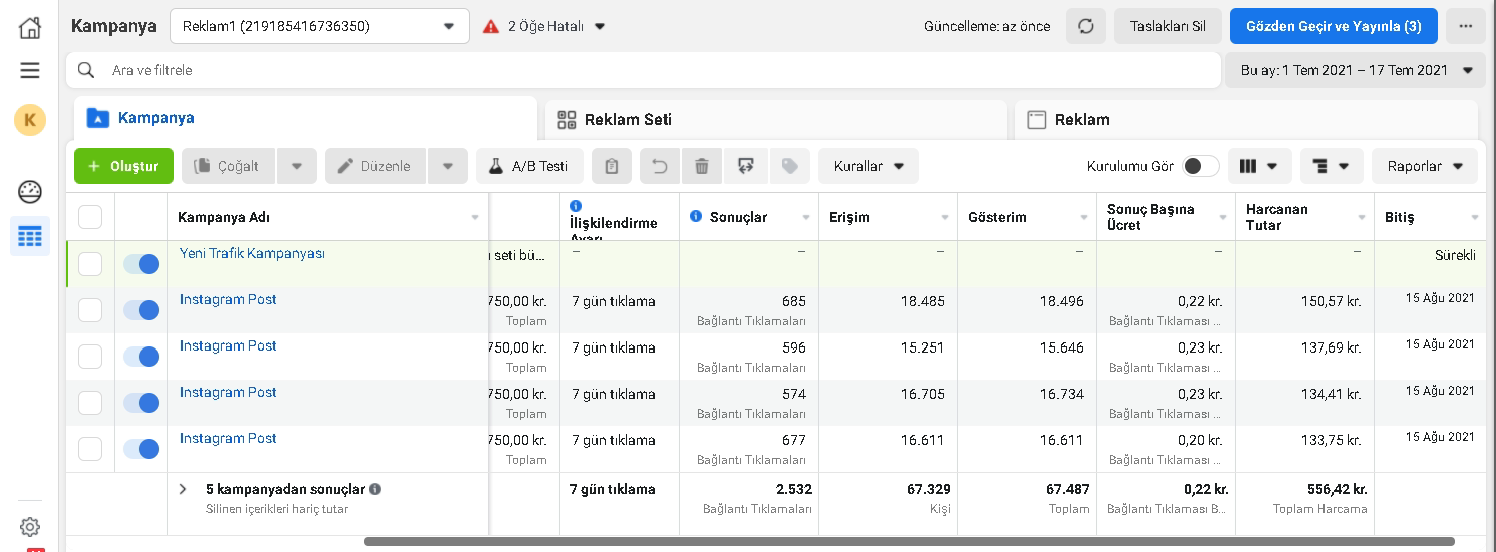Click the refresh icon button
This screenshot has width=1496, height=552.
[1086, 26]
